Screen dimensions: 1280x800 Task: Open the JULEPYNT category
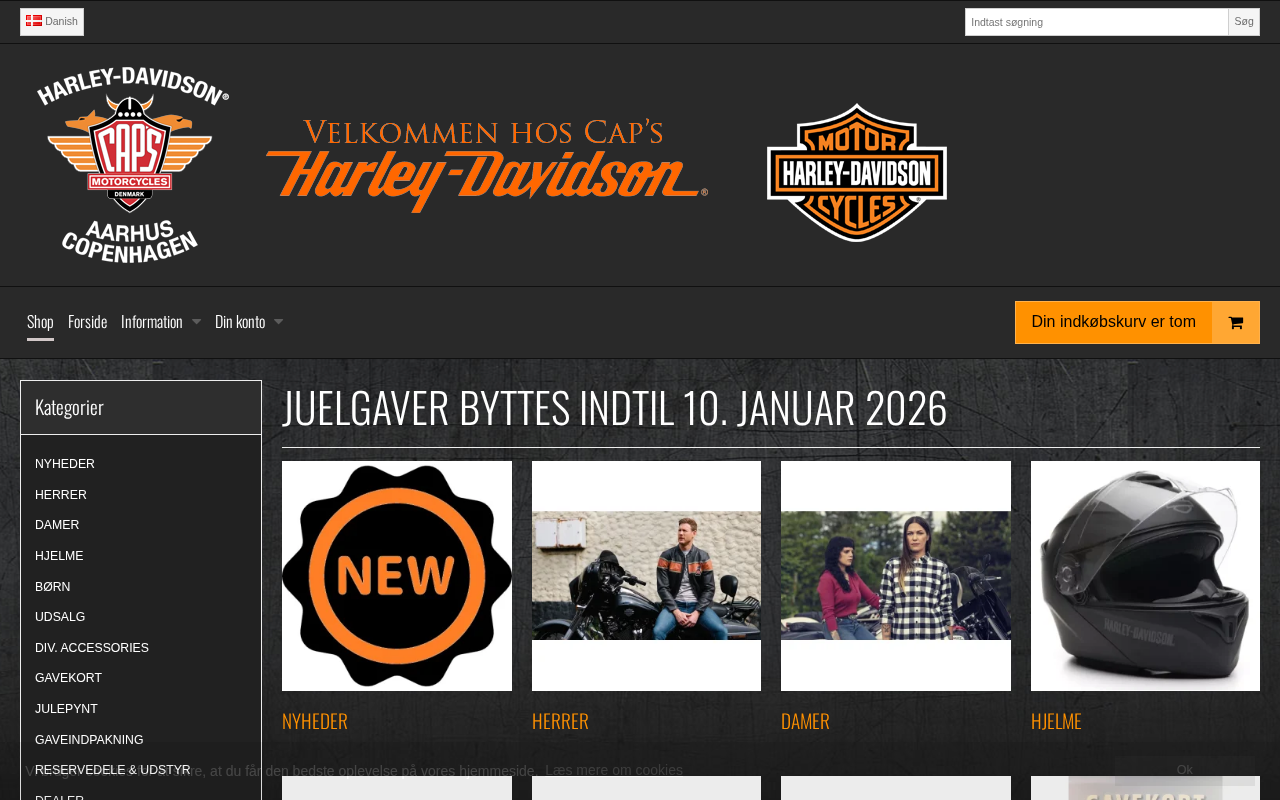(x=66, y=709)
